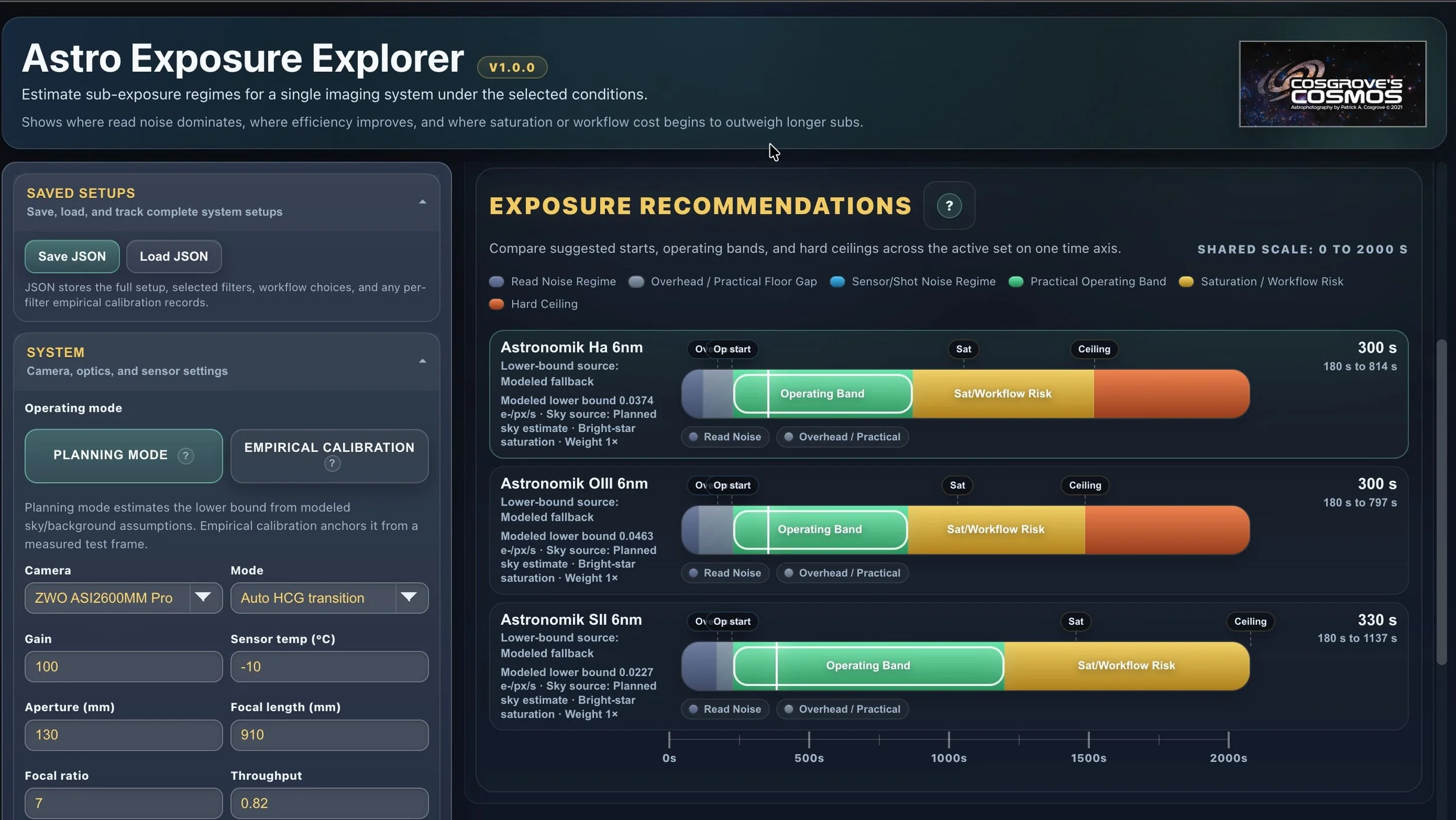
Task: Click the Hard Ceiling orange legend swatch
Action: click(496, 304)
